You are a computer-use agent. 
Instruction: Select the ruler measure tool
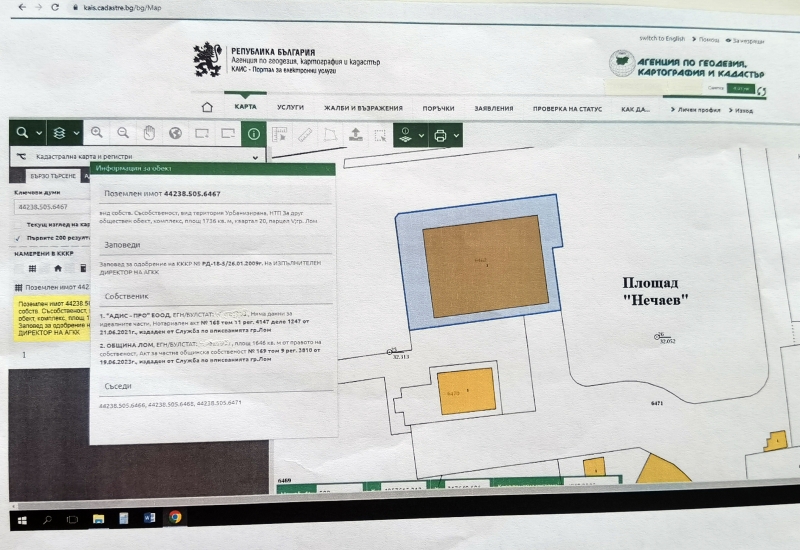tap(305, 134)
